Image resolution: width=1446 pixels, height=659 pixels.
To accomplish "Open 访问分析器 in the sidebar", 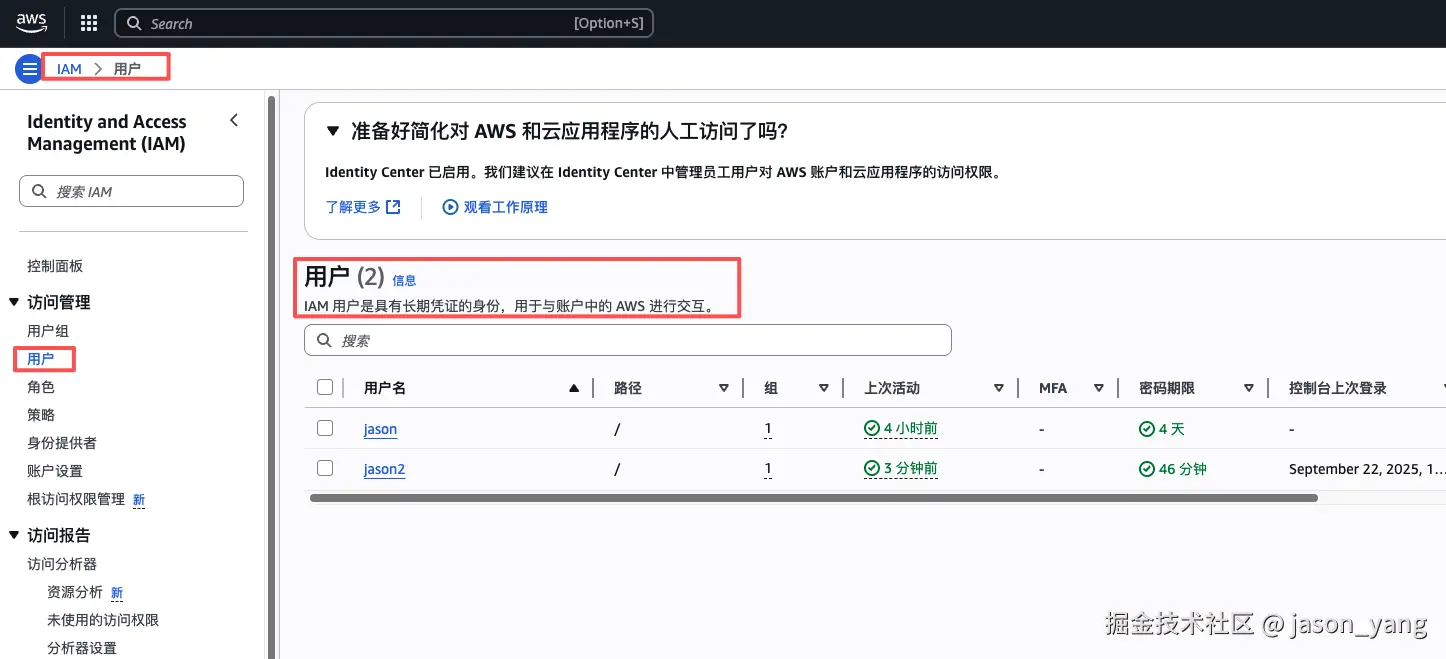I will (x=62, y=564).
